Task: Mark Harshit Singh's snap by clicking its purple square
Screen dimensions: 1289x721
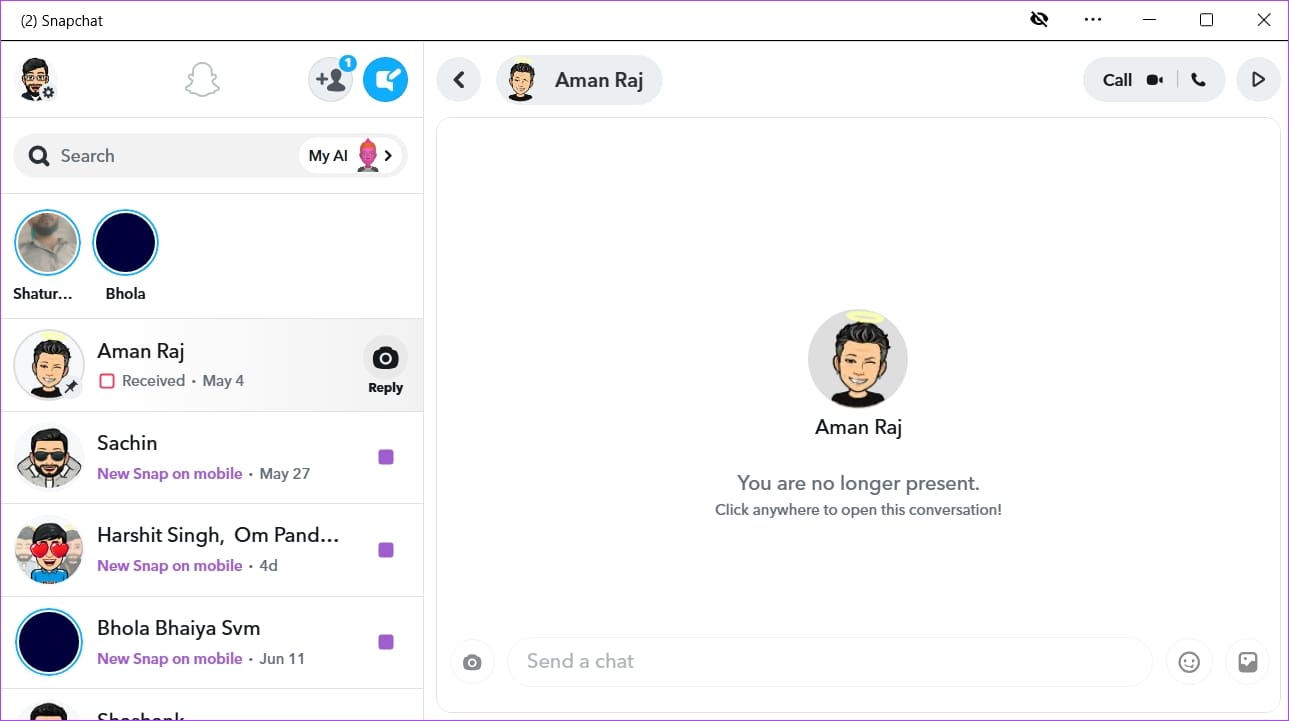Action: coord(386,549)
